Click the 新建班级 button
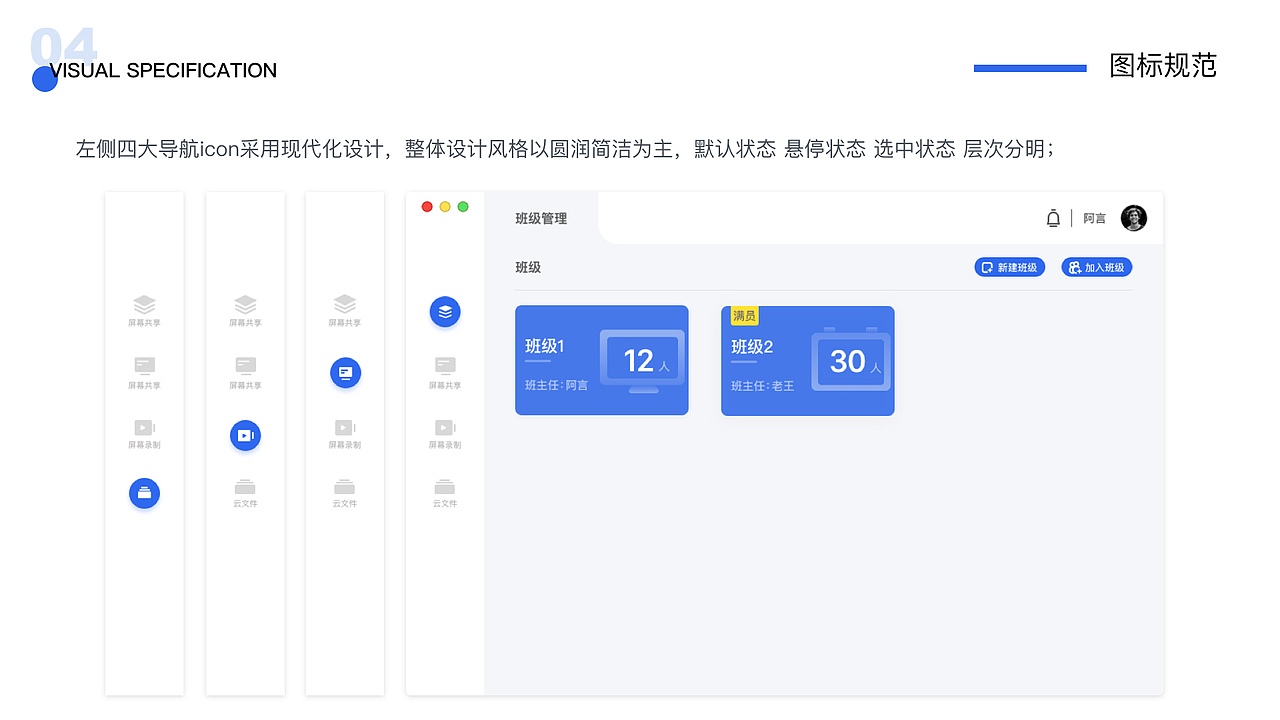This screenshot has width=1280, height=720. (x=1009, y=267)
